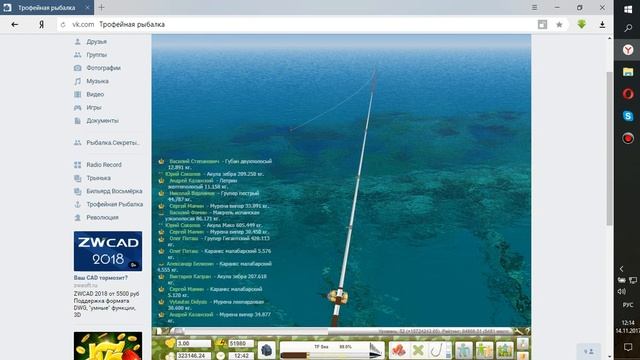This screenshot has height=360, width=640.
Task: Open Opera browser from taskbar
Action: 628,94
